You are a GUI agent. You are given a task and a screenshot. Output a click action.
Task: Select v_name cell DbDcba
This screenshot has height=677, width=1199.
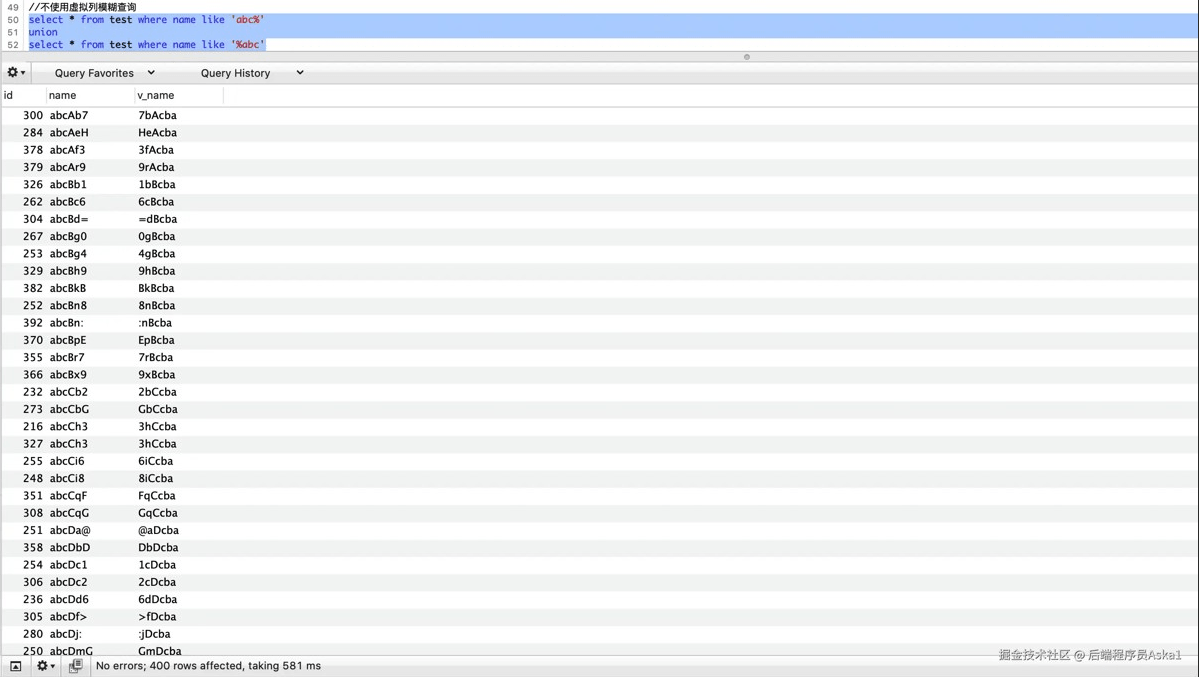click(x=158, y=548)
